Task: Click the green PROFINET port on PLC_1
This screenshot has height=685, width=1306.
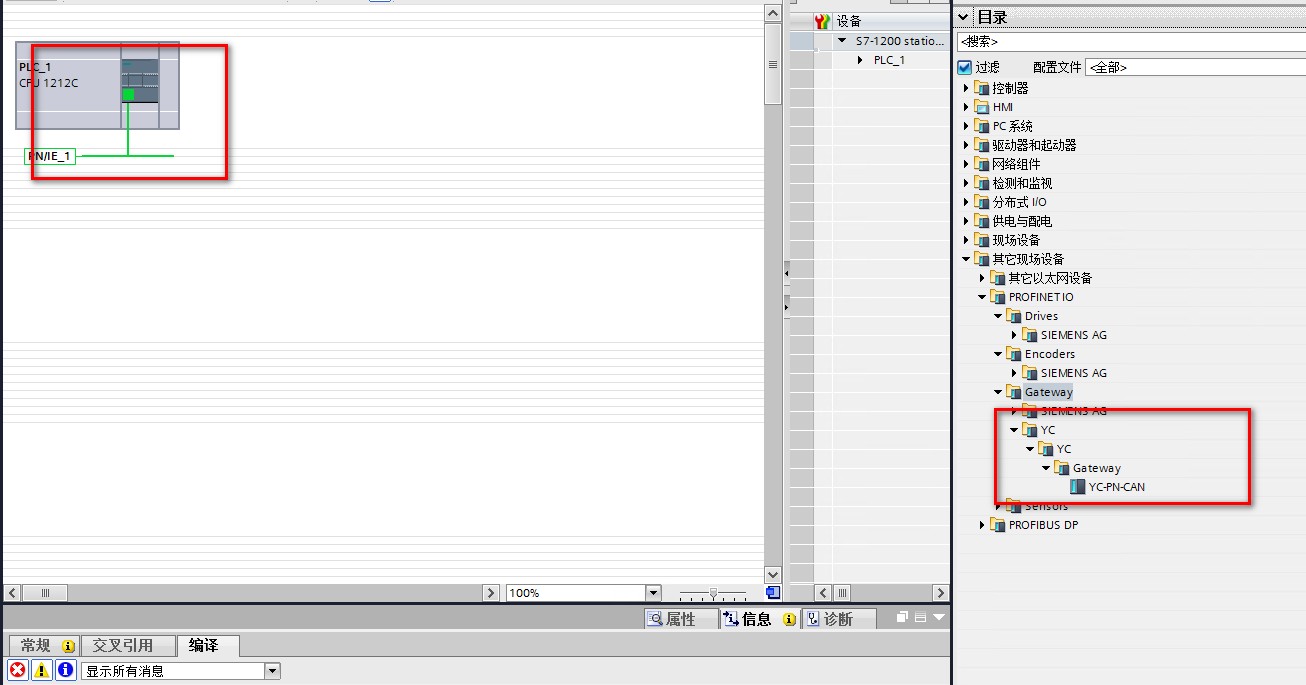Action: click(128, 95)
